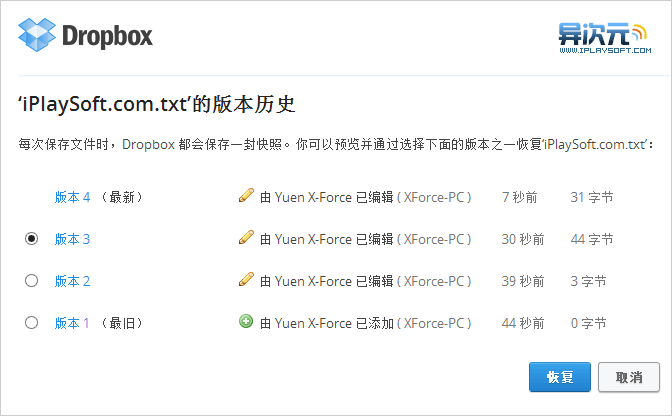Image resolution: width=672 pixels, height=416 pixels.
Task: Click the 31 字节 size of 版本 4
Action: pyautogui.click(x=592, y=197)
